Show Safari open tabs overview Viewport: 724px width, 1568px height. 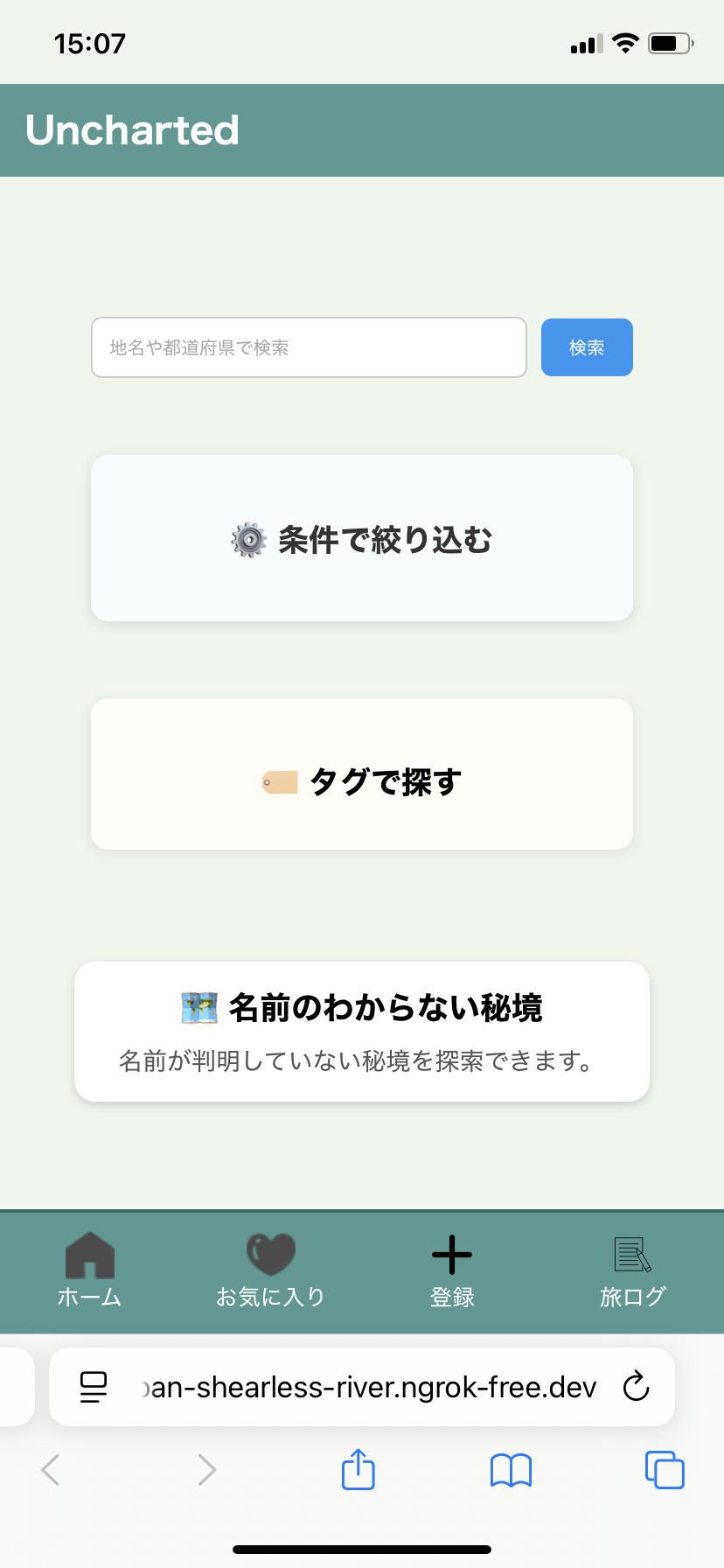point(665,1469)
